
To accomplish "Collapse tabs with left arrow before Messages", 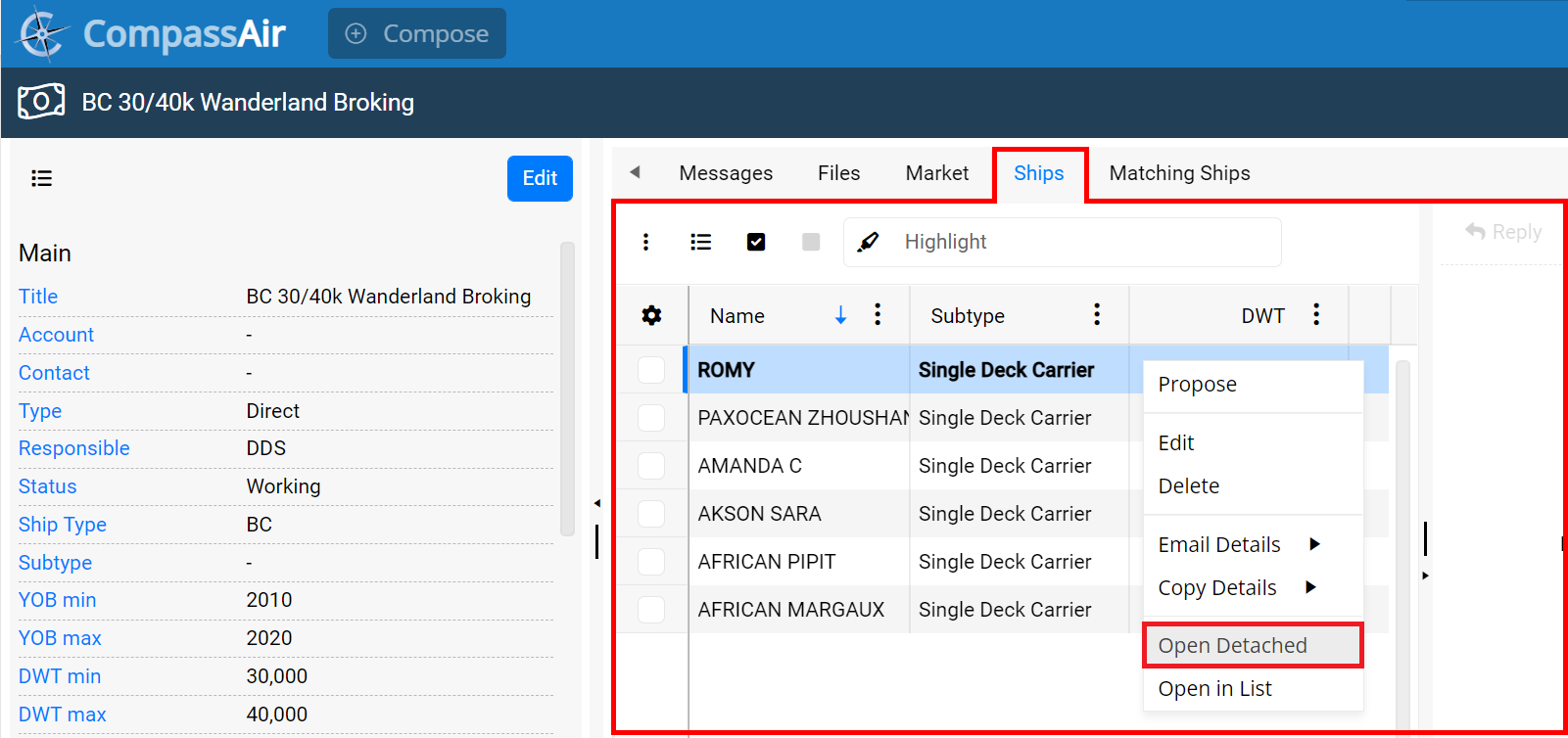I will pos(635,172).
